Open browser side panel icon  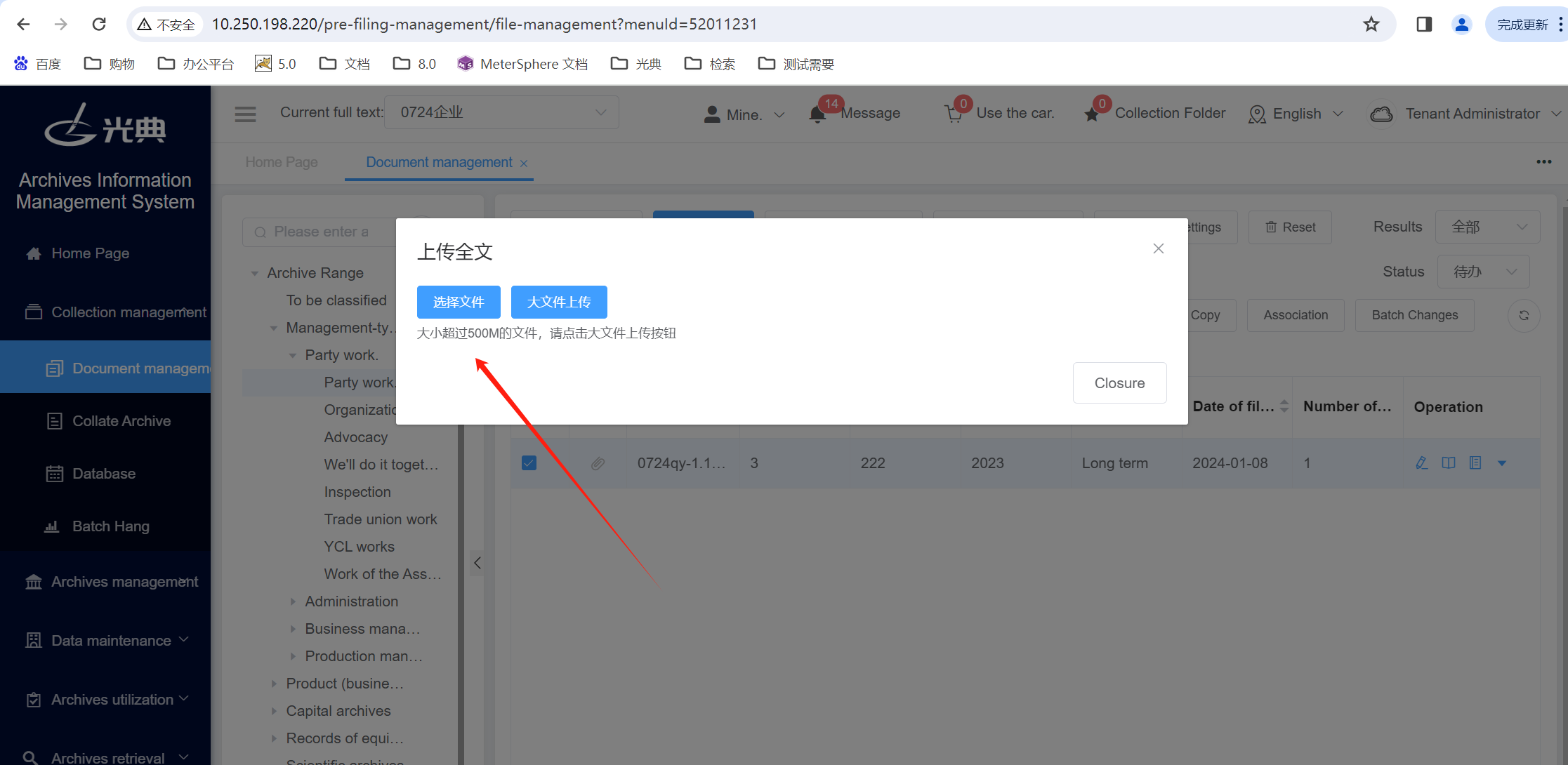pos(1424,25)
